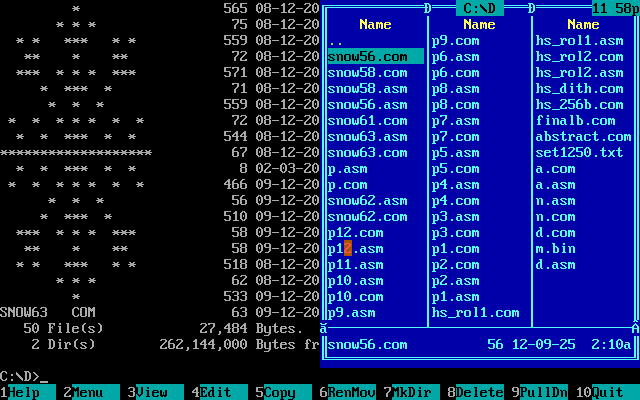640x400 pixels.
Task: Click Edit in the function key bar
Action: pyautogui.click(x=216, y=393)
